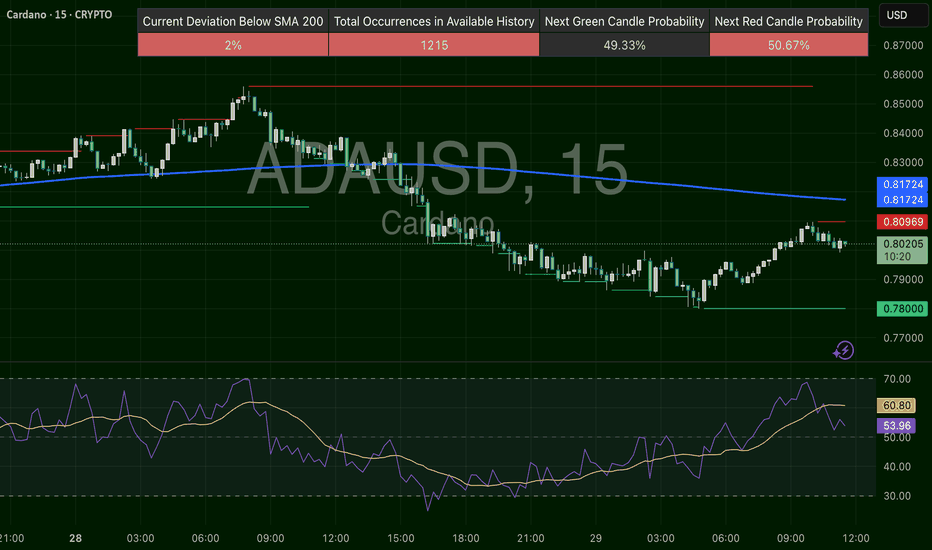
Task: Click the 0.87000 price axis label
Action: tap(903, 45)
